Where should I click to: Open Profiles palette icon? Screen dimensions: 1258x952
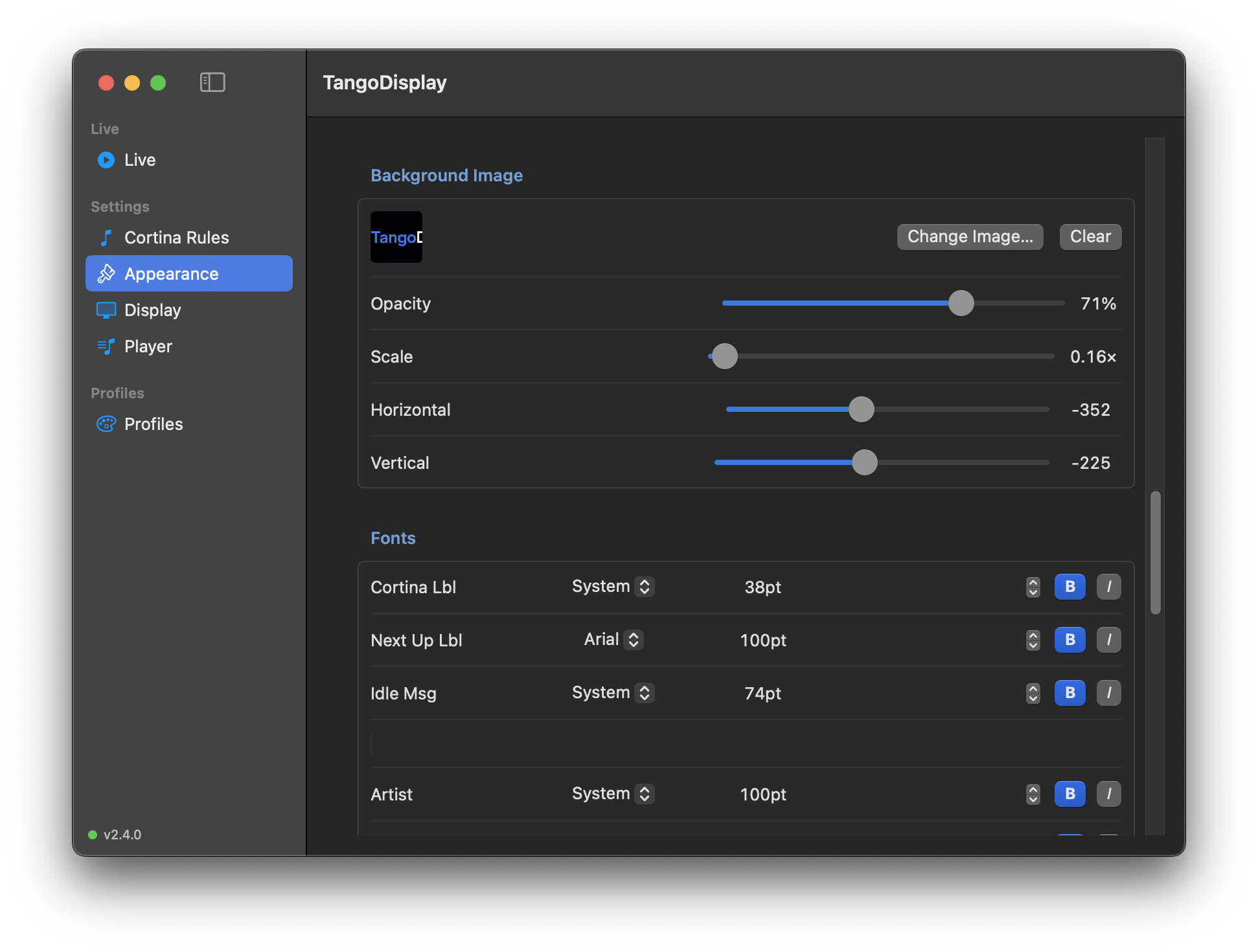[x=106, y=424]
